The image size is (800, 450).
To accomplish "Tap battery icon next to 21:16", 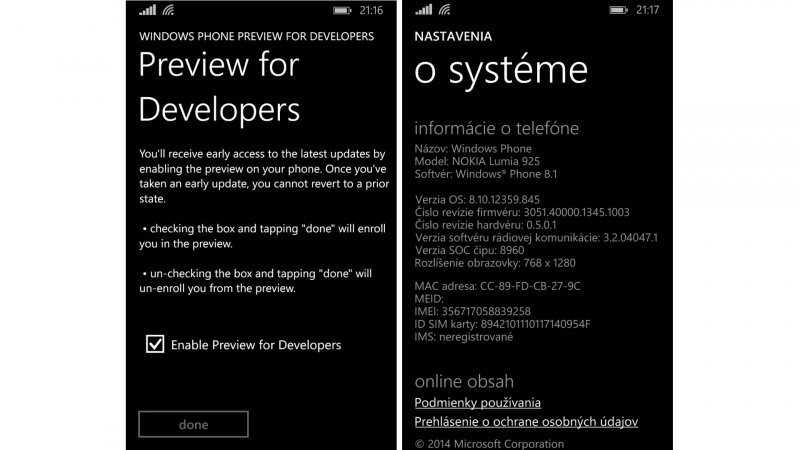I will [341, 10].
